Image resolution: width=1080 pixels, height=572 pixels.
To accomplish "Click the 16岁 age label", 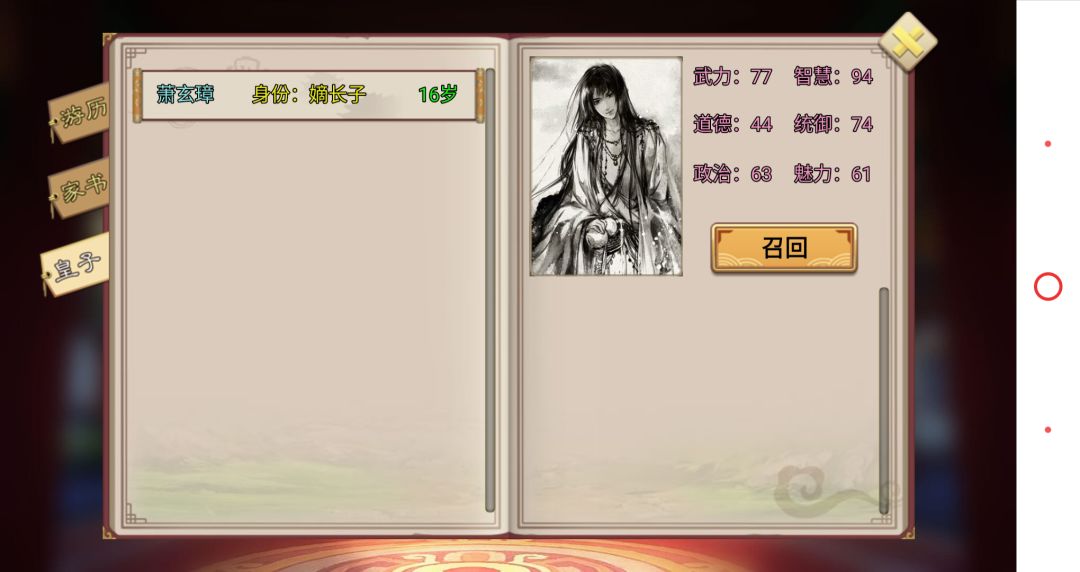I will pyautogui.click(x=437, y=94).
